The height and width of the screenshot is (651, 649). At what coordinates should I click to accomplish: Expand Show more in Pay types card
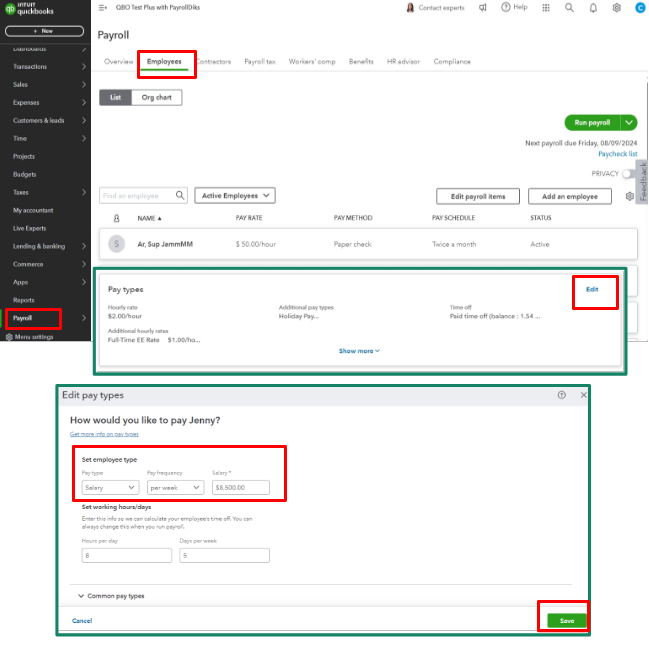coord(359,351)
